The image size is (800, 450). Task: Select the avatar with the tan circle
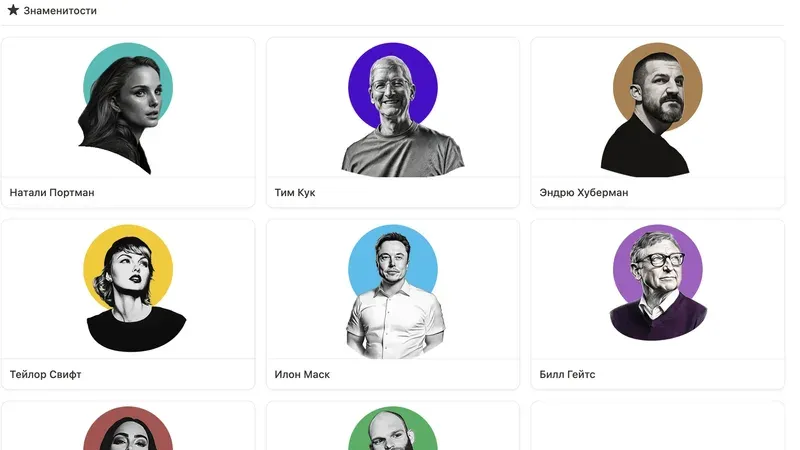[652, 109]
